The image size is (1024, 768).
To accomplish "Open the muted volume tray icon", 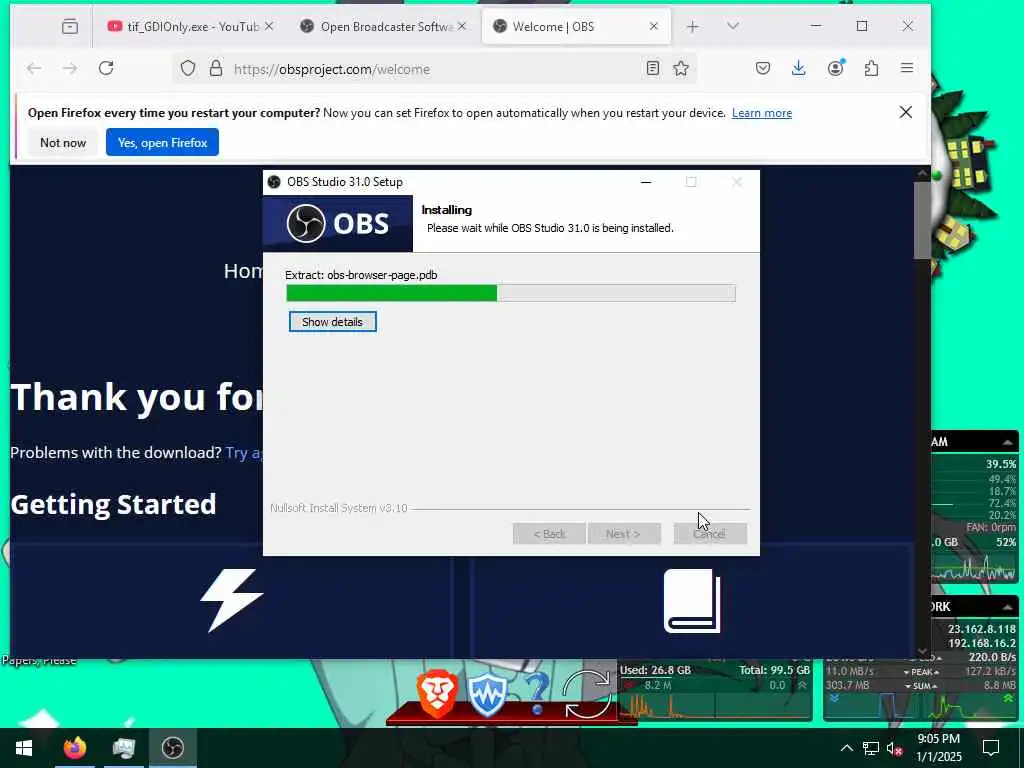I will pyautogui.click(x=895, y=748).
